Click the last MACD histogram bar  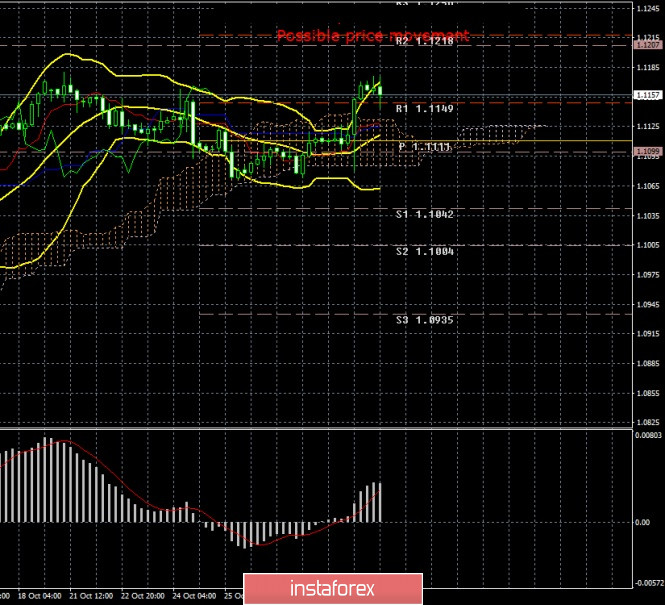point(380,502)
